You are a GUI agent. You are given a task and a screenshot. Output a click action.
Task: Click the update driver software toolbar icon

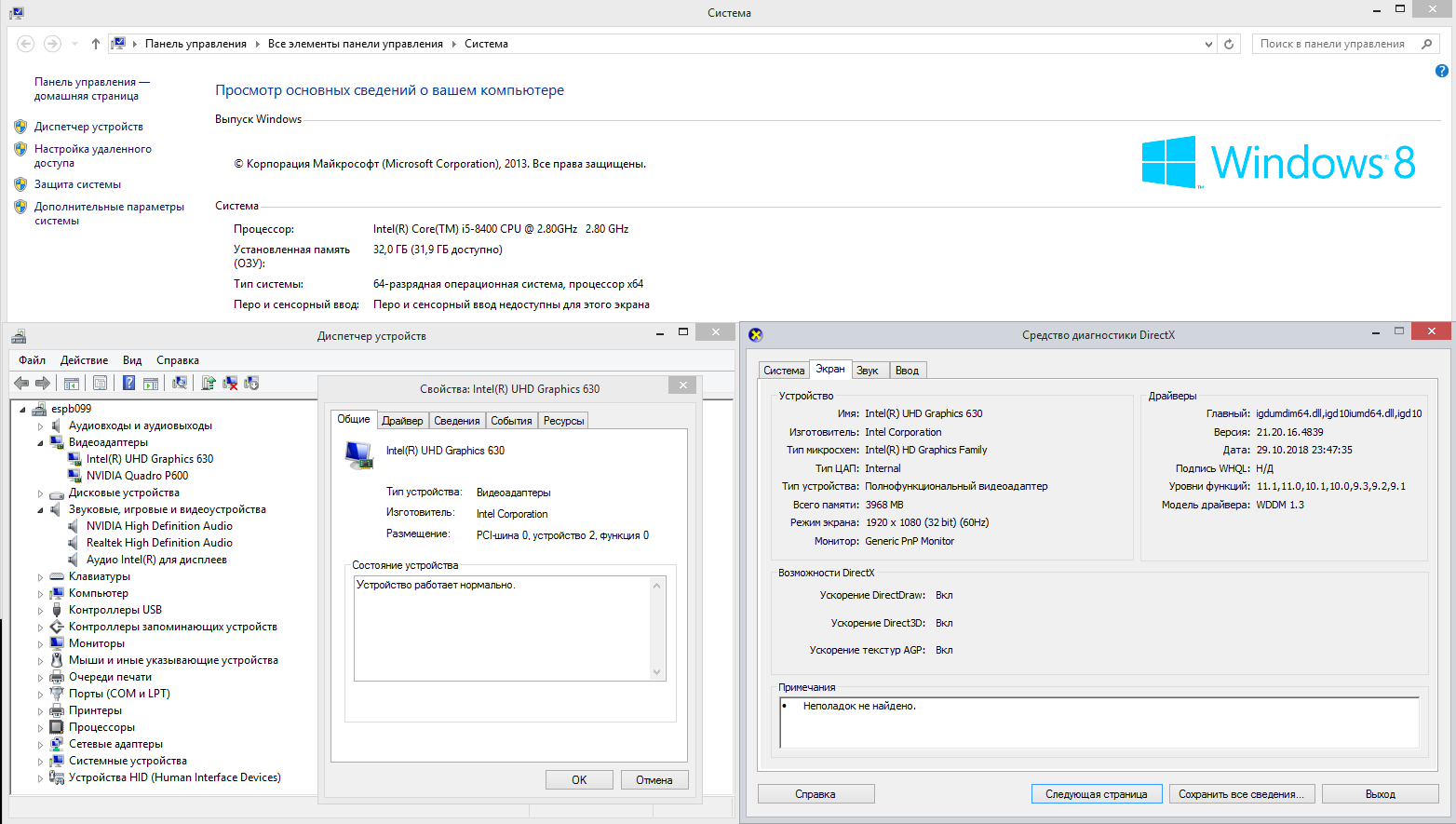coord(209,383)
